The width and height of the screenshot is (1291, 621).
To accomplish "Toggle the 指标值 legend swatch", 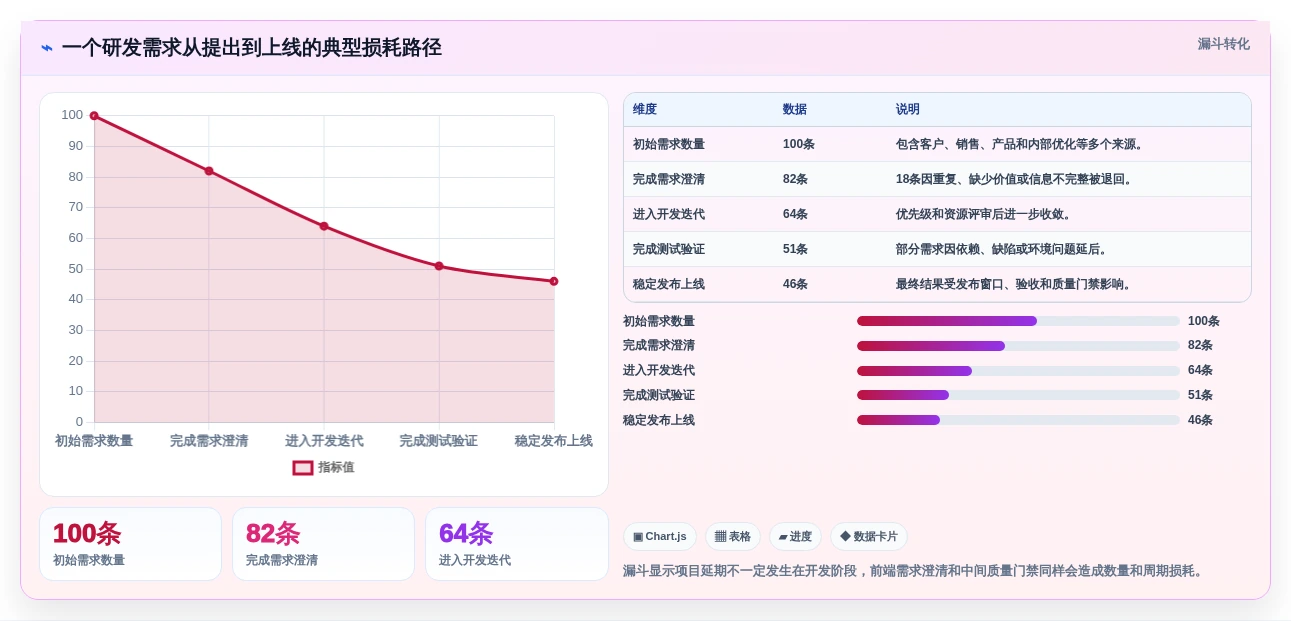I will coord(303,468).
